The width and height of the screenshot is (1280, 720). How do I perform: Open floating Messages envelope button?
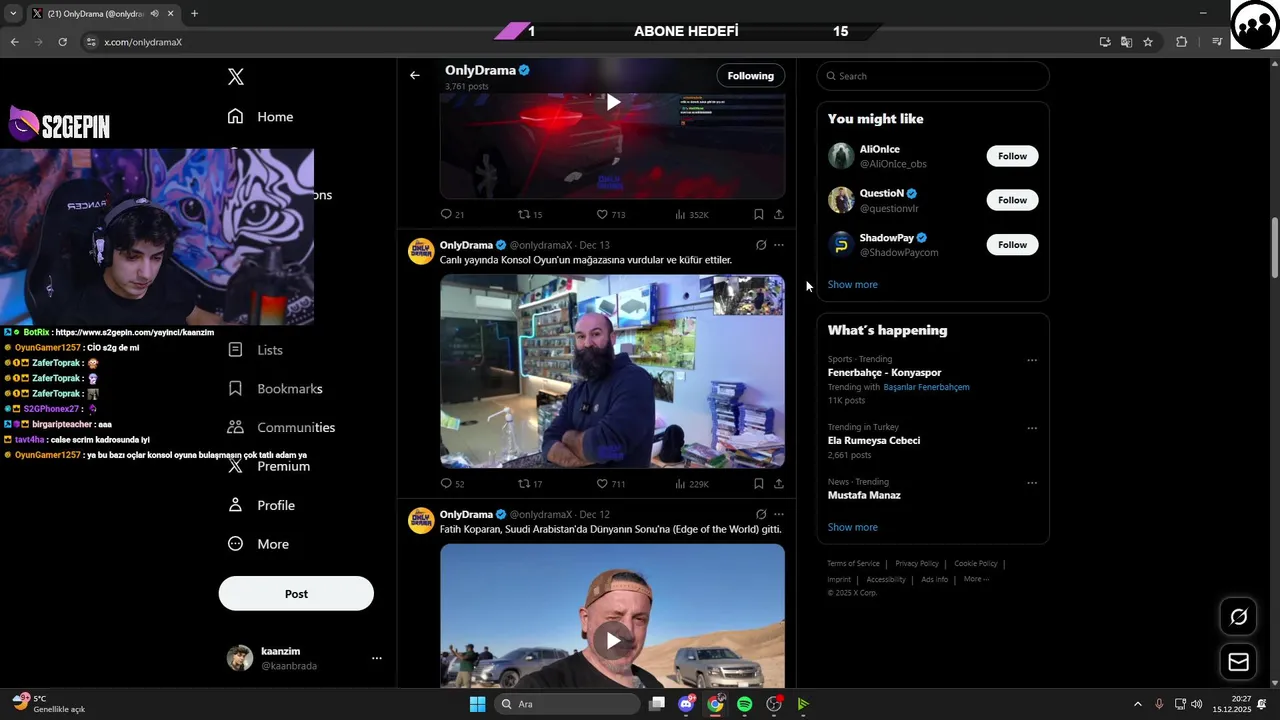[x=1239, y=662]
